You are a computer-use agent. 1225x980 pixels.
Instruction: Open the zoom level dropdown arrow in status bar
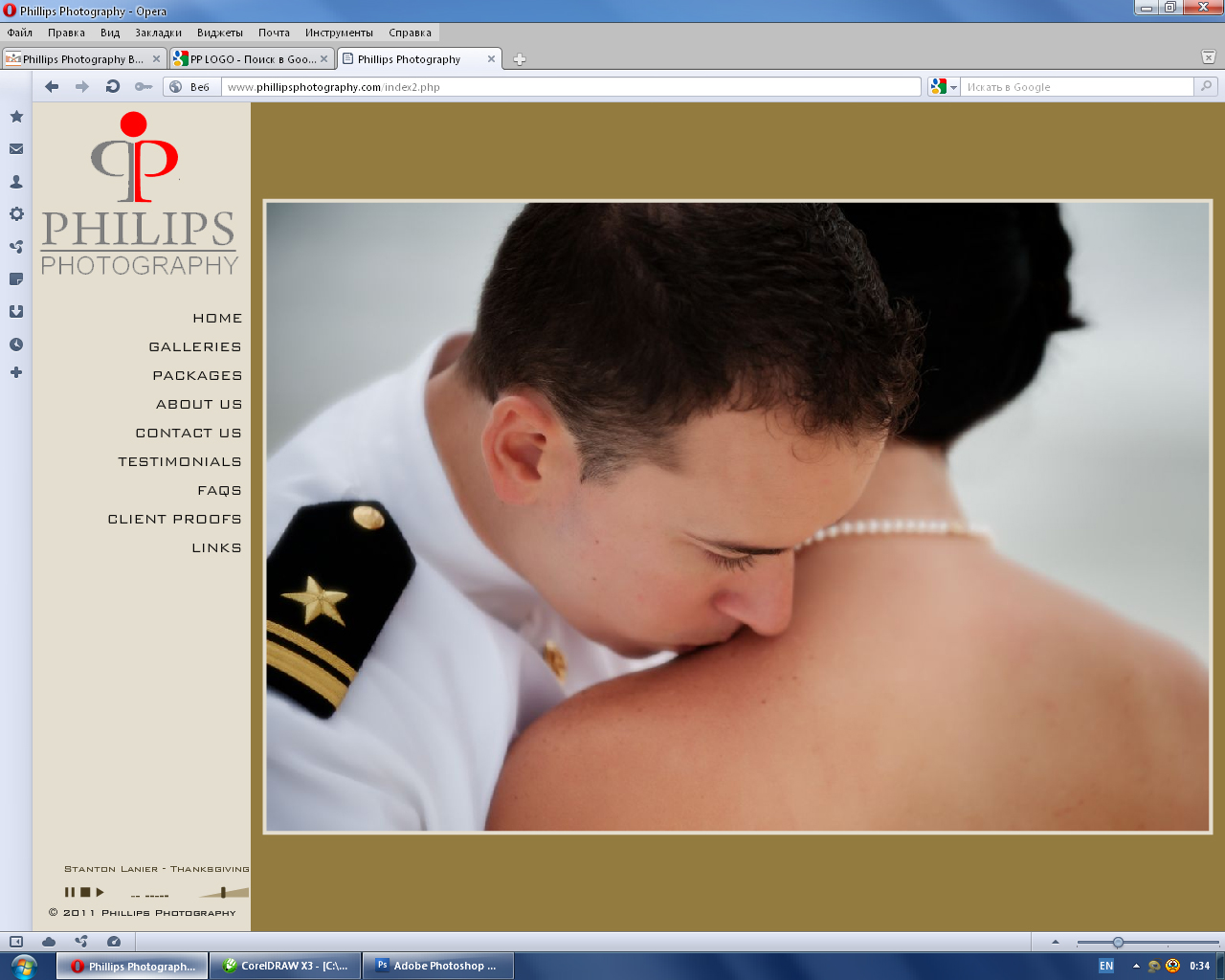click(1056, 943)
